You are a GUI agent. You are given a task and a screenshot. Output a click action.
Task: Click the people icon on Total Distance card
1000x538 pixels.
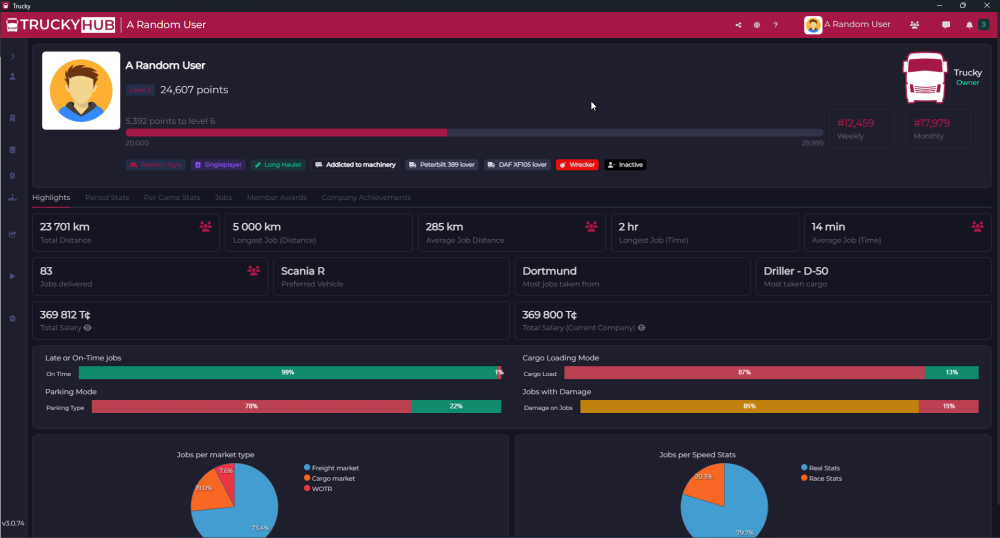205,226
